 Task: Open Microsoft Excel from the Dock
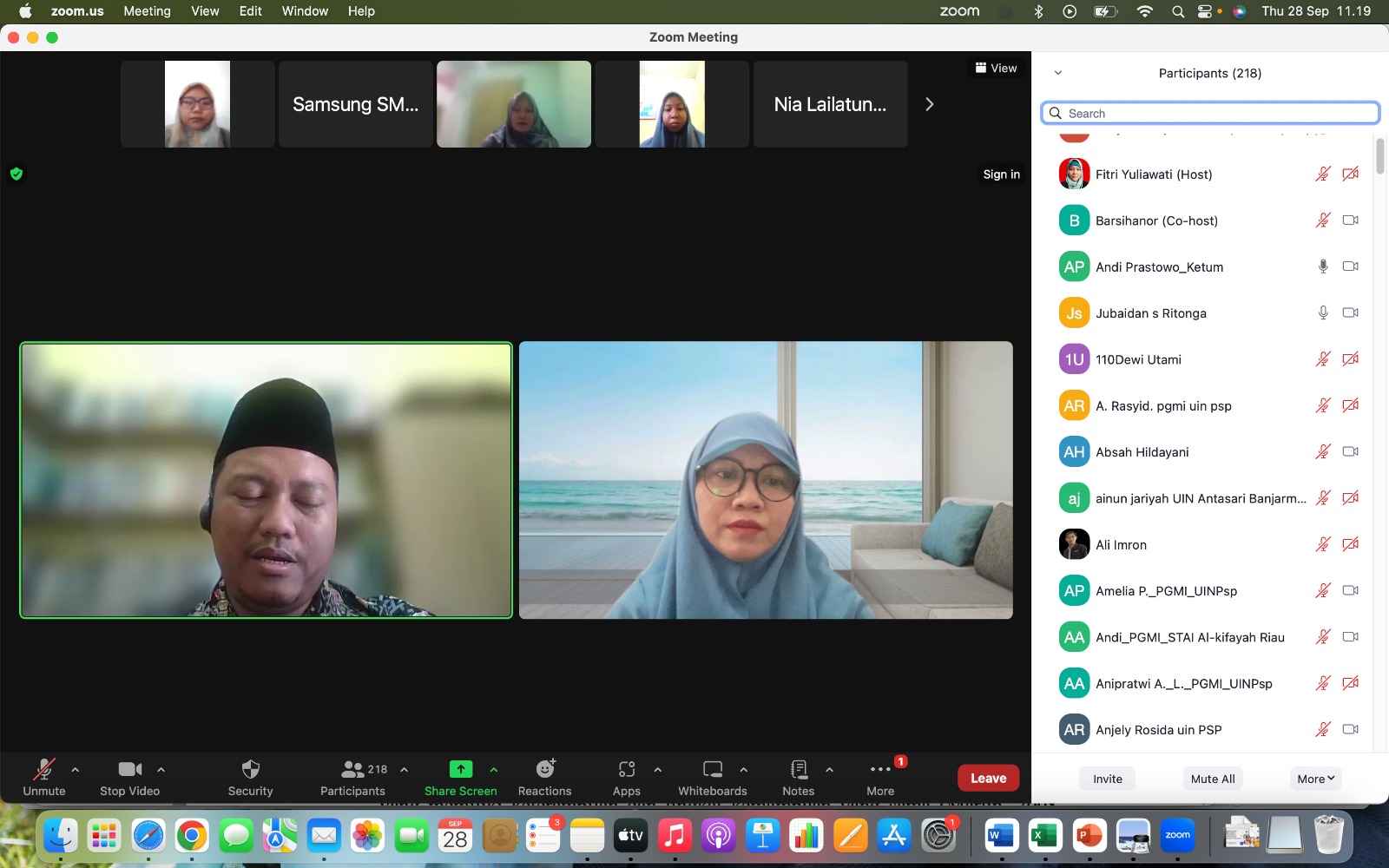click(x=1045, y=836)
